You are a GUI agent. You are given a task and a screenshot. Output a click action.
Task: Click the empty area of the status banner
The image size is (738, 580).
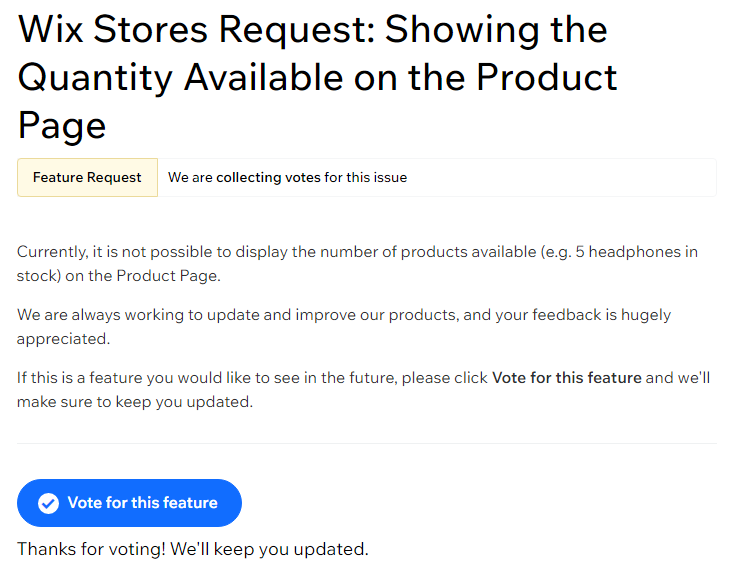(560, 177)
